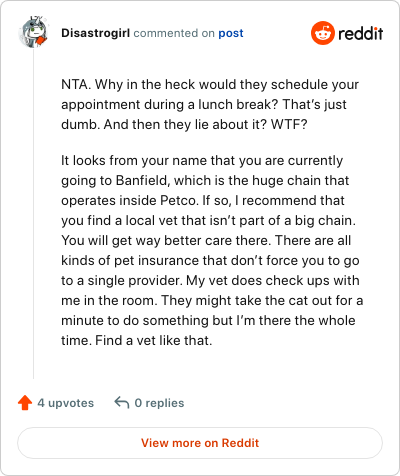Screen dimensions: 400x476
Task: Click View more on Reddit button
Action: tap(200, 443)
